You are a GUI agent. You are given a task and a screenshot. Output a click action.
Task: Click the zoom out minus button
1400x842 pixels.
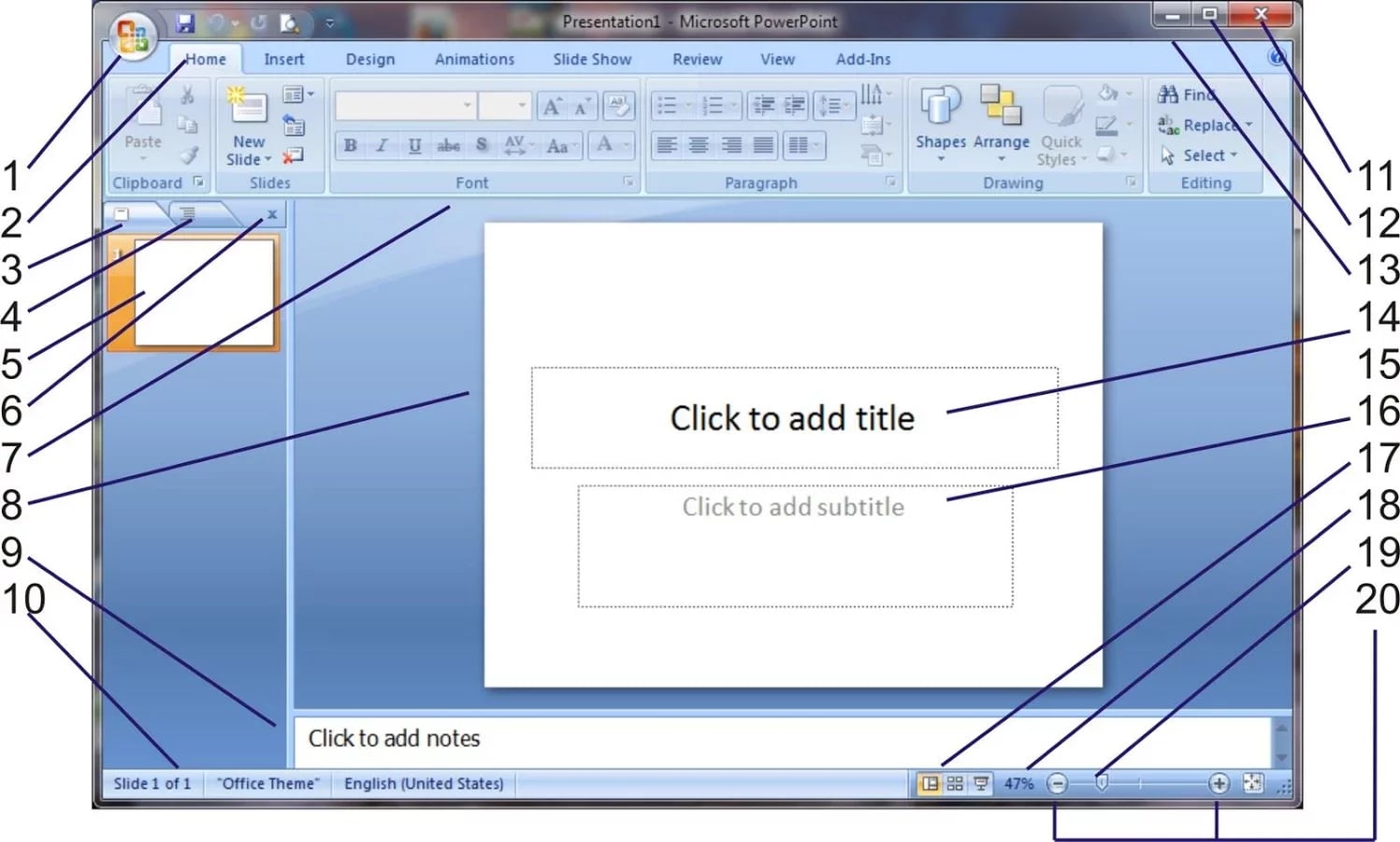coord(1057,783)
